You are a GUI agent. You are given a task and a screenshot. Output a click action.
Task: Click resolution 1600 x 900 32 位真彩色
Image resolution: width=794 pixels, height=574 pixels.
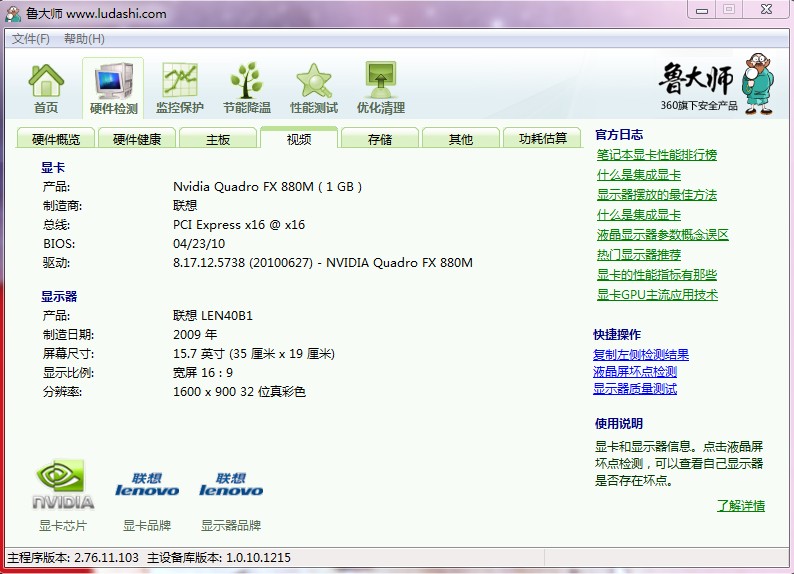[x=239, y=392]
